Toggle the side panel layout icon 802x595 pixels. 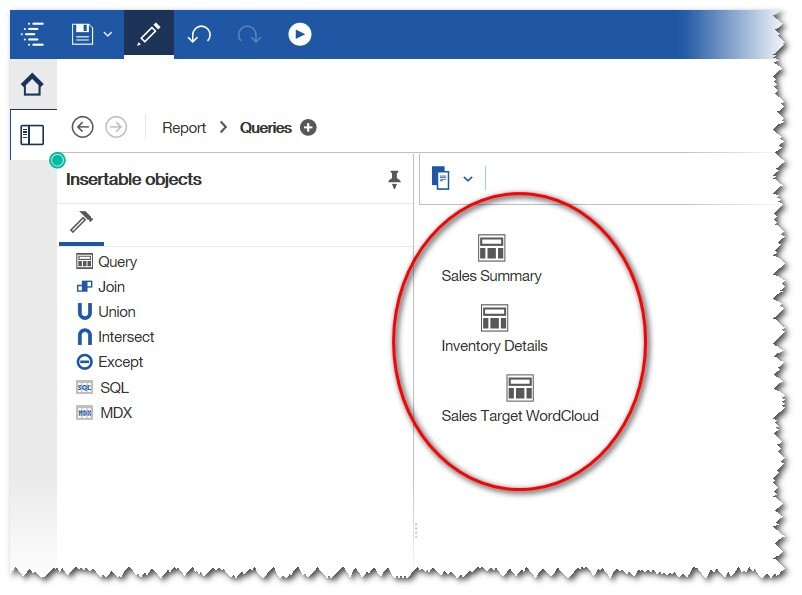pyautogui.click(x=32, y=135)
